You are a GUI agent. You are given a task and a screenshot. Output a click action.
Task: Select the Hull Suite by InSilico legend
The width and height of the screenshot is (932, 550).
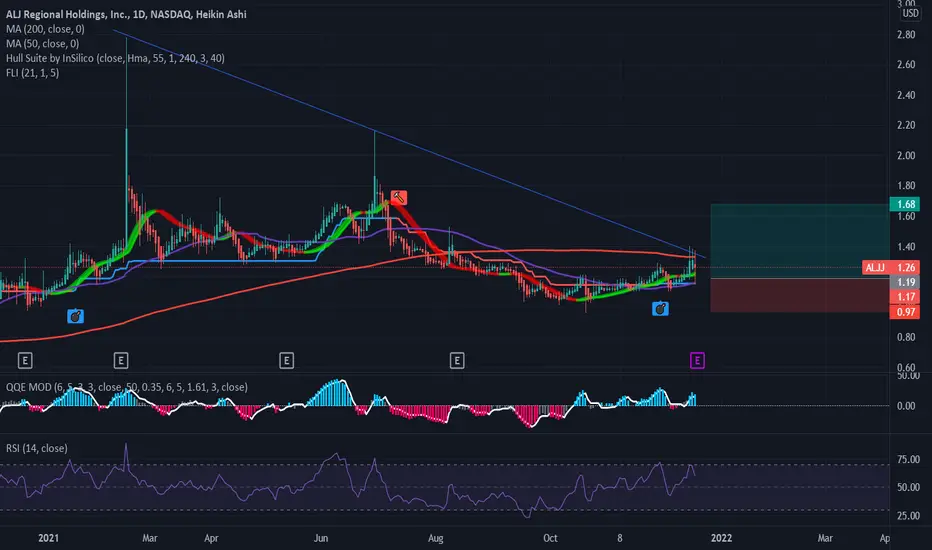115,58
